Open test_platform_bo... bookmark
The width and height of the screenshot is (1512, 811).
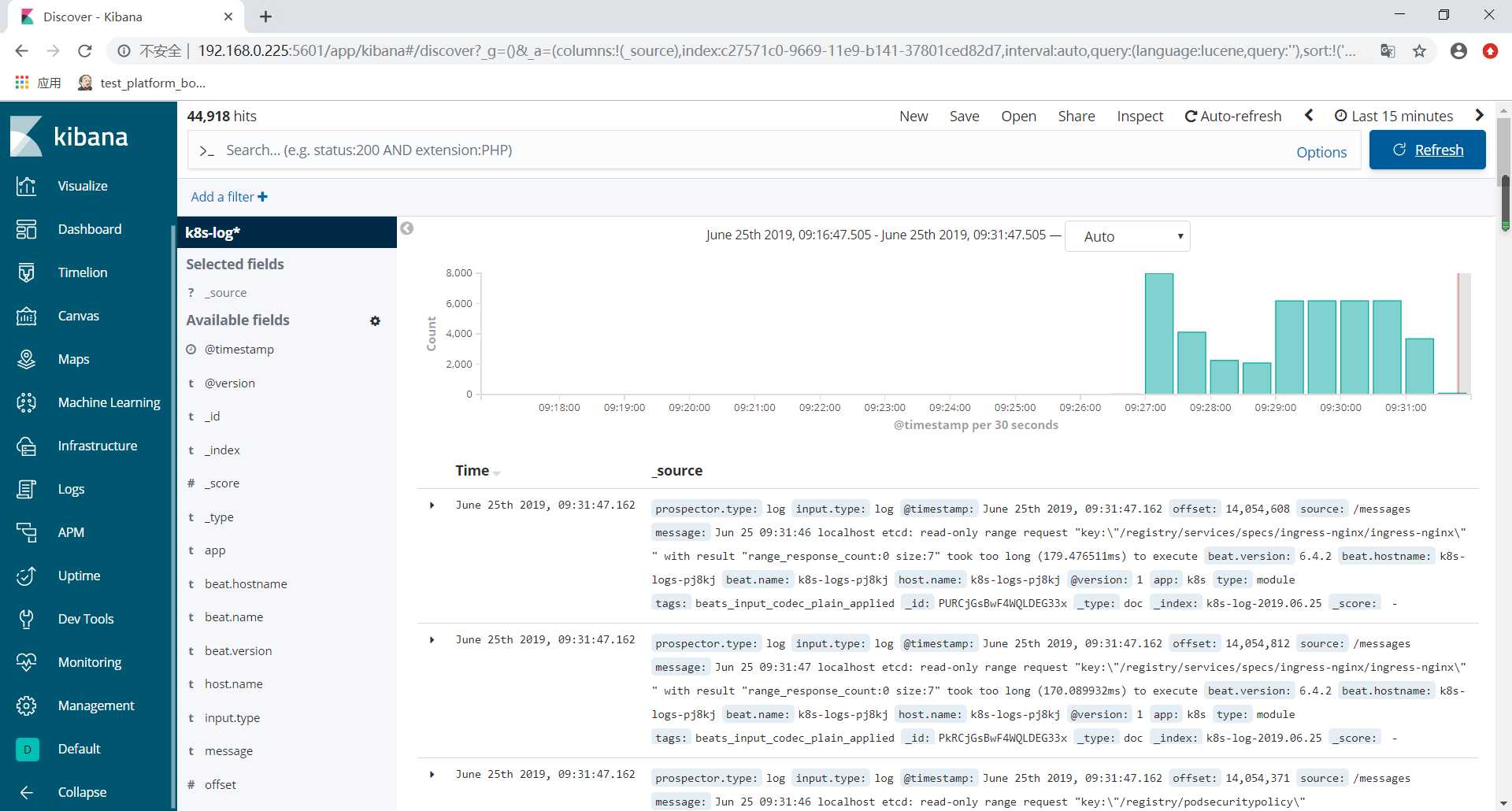[x=142, y=83]
